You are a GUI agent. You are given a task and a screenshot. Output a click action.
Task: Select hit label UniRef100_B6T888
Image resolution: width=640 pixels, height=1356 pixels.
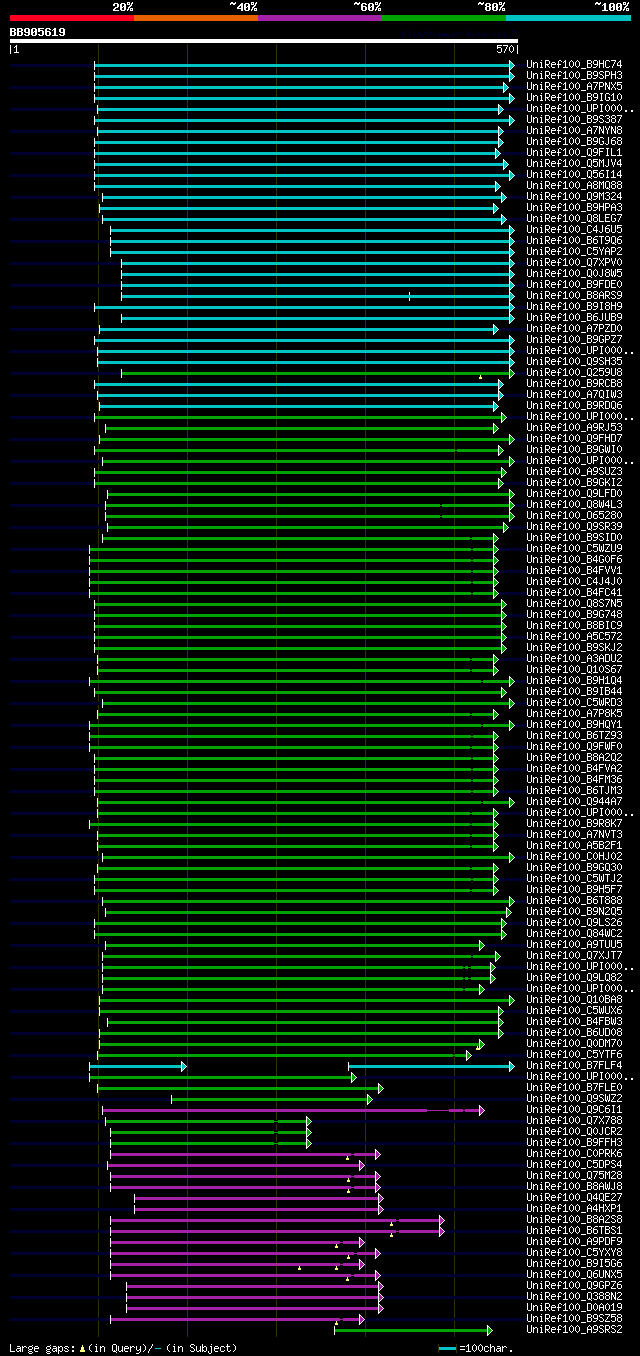[x=574, y=901]
